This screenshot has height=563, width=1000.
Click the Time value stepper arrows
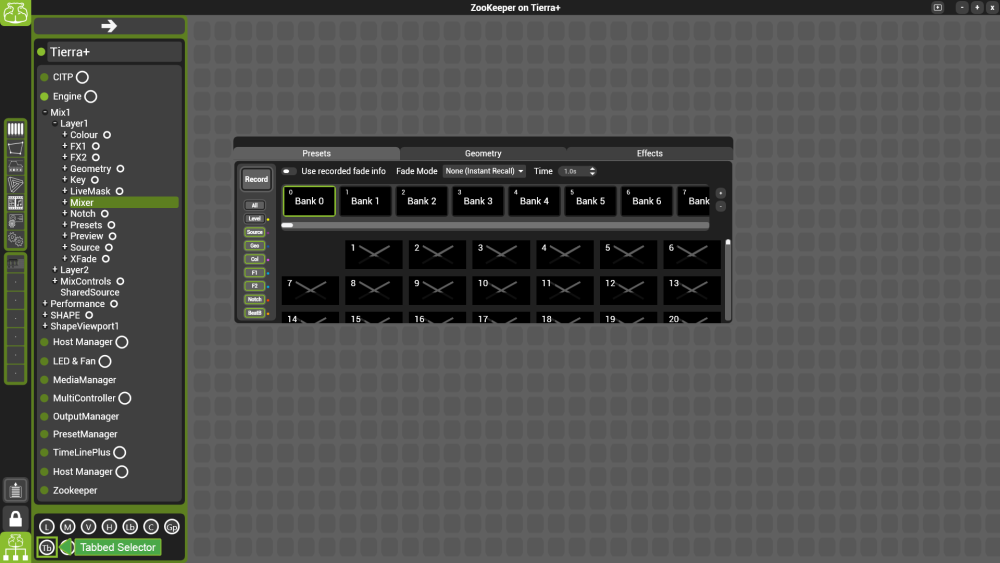(592, 171)
